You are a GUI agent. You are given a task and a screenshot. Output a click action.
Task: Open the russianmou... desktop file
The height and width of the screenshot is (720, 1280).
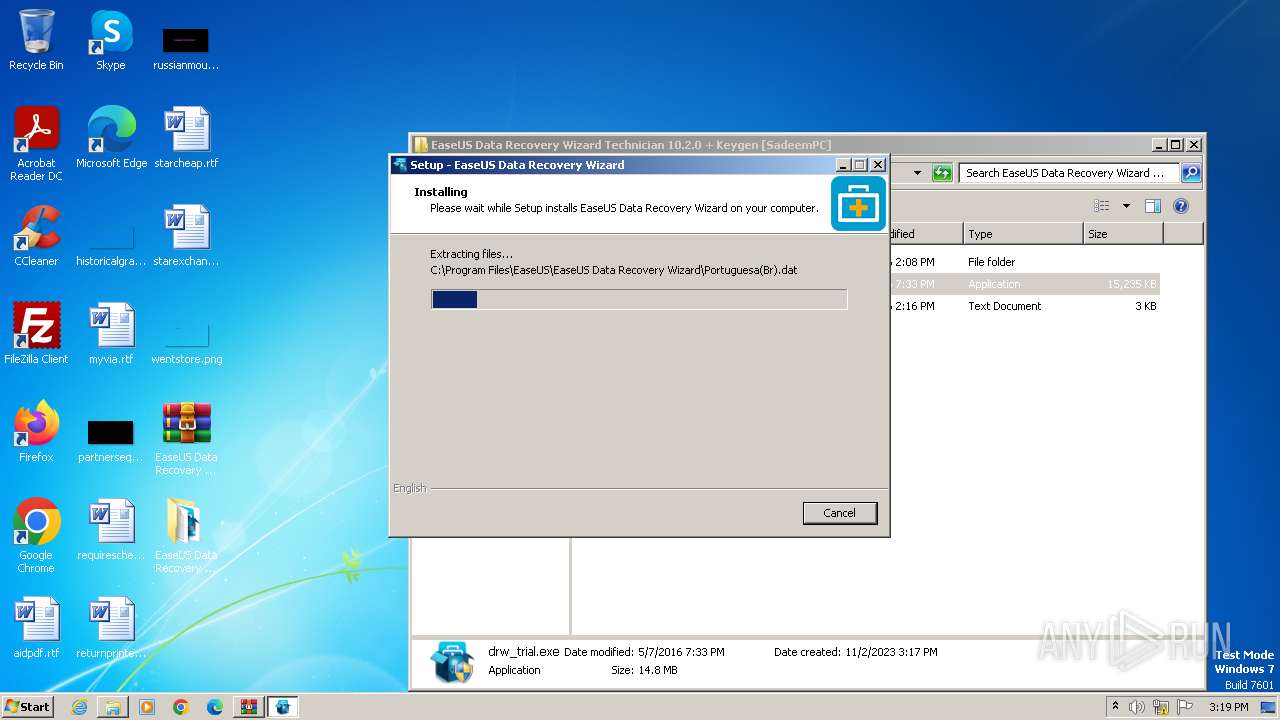click(x=186, y=48)
